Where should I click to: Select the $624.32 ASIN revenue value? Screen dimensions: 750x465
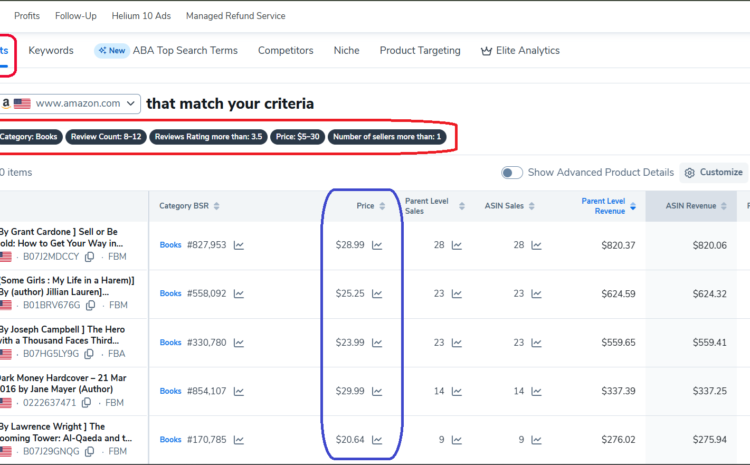(709, 294)
